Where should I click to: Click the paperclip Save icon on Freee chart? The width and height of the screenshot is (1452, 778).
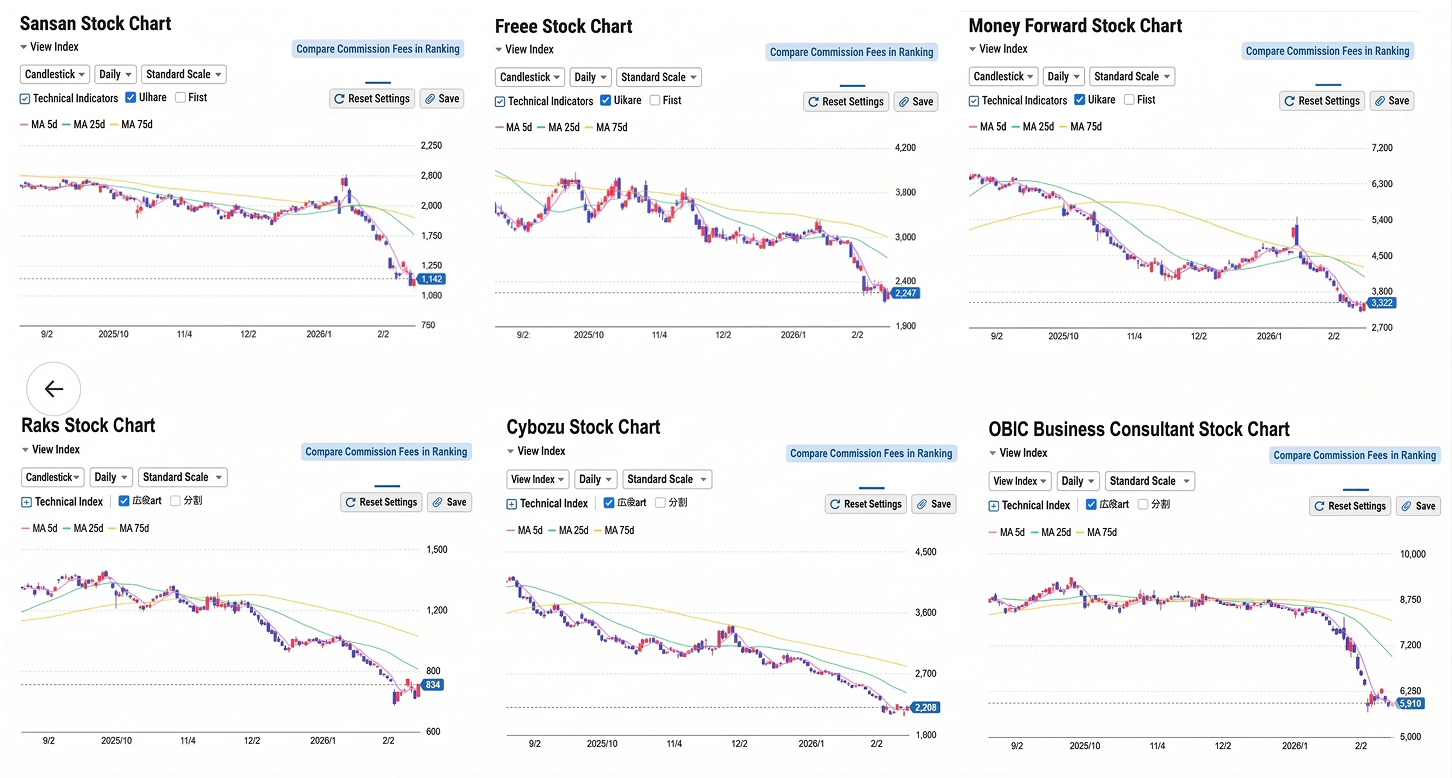(901, 101)
